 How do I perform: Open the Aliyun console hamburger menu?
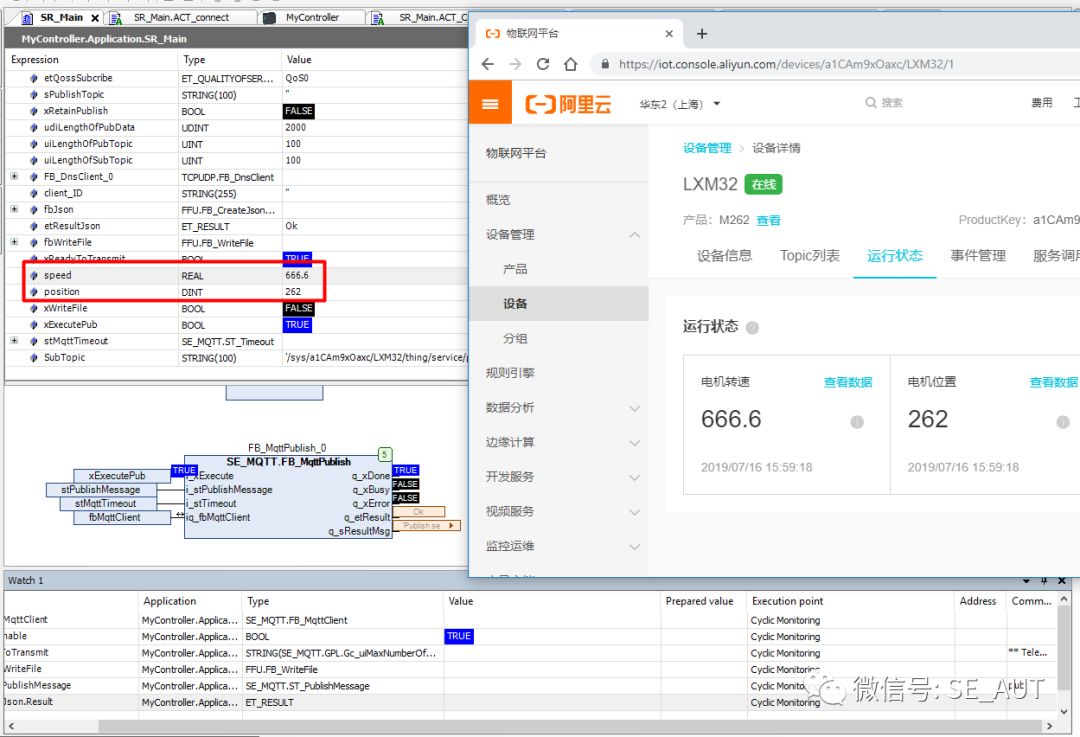(489, 103)
